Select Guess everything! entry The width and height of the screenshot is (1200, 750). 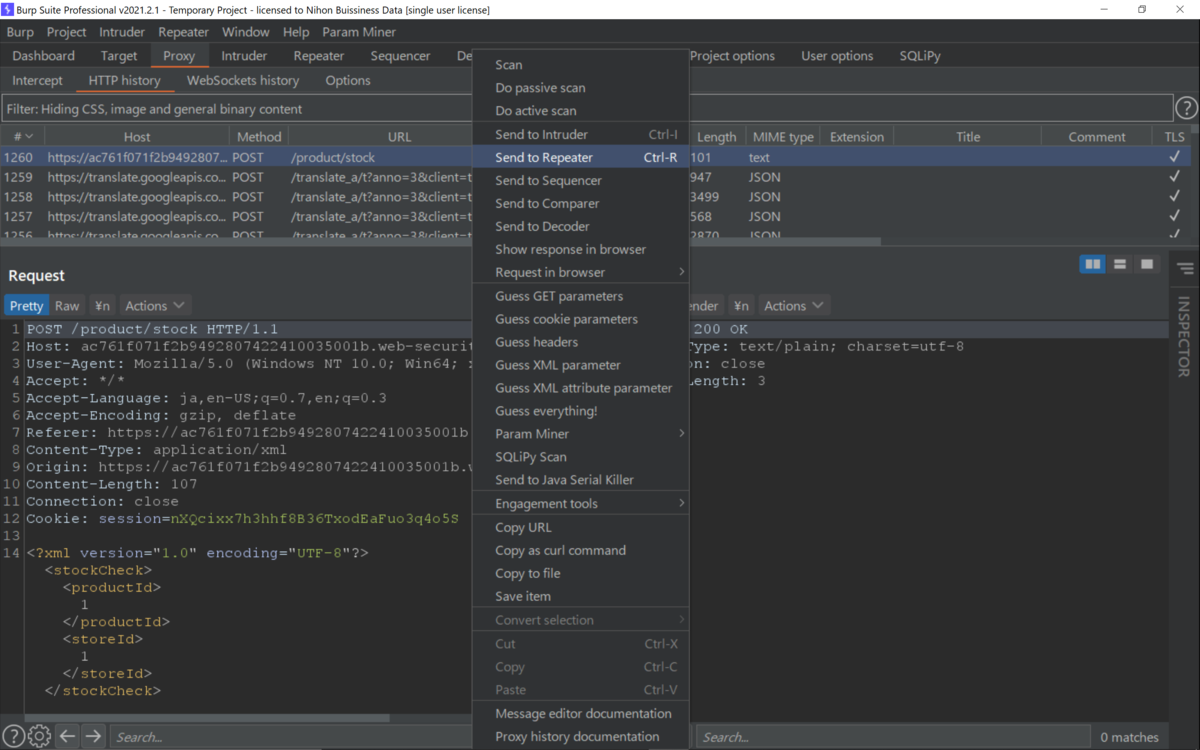[580, 411]
